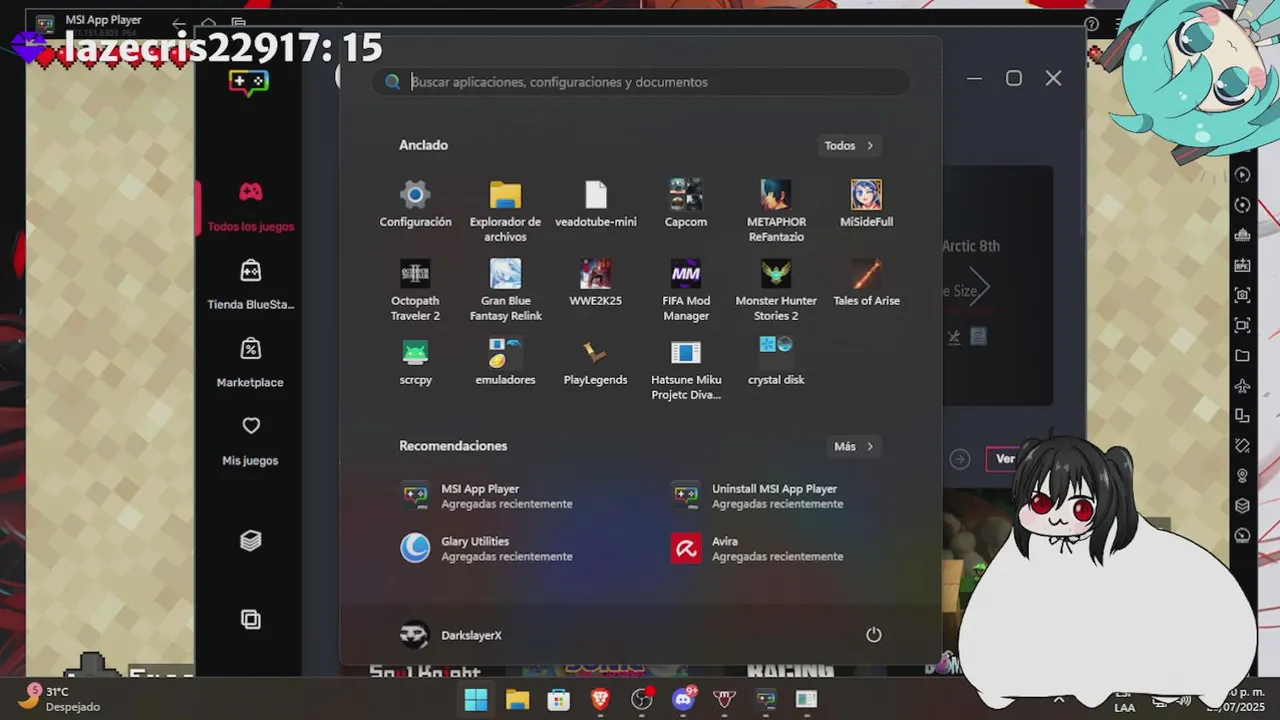Expand all apps with the Todos button
Image resolution: width=1280 pixels, height=720 pixels.
tap(849, 145)
